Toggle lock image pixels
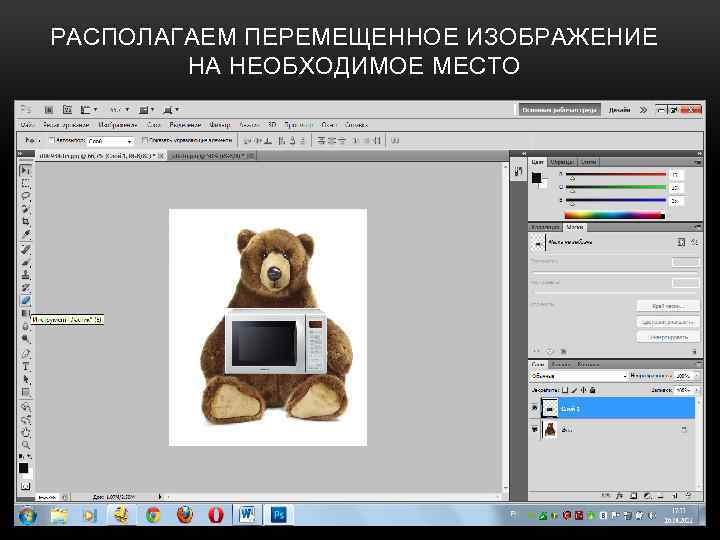Viewport: 720px width, 540px height. pos(574,390)
